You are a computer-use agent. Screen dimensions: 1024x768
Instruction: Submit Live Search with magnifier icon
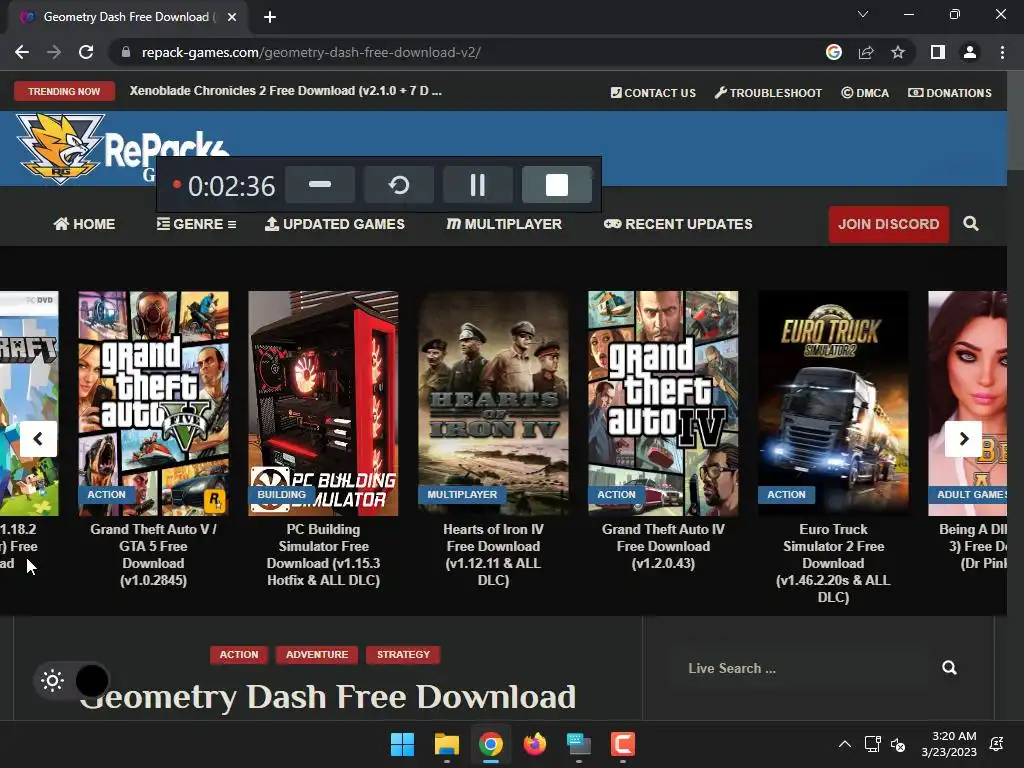click(x=949, y=667)
